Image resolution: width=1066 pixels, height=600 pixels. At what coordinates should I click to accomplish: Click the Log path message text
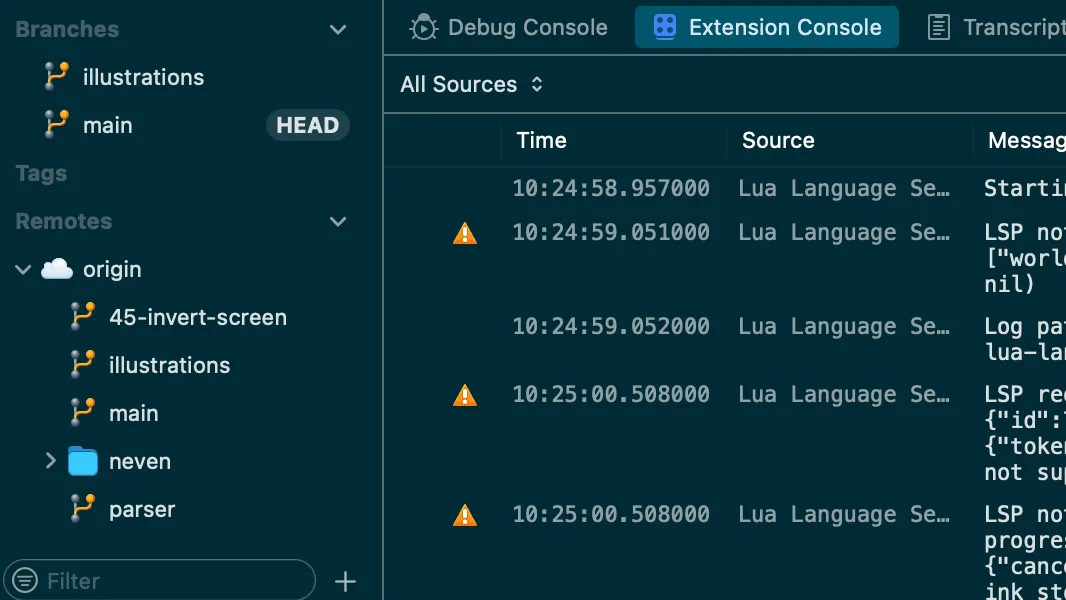coord(1025,339)
